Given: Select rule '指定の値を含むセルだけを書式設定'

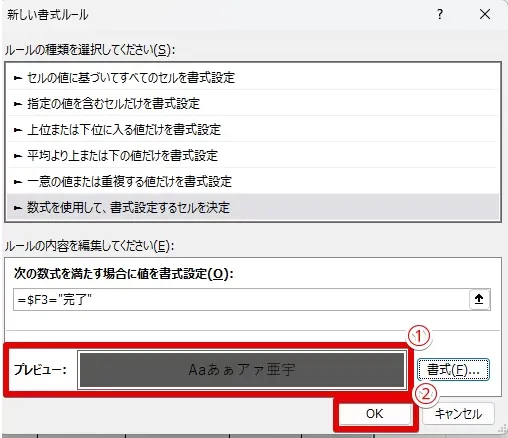Looking at the screenshot, I should [x=253, y=104].
